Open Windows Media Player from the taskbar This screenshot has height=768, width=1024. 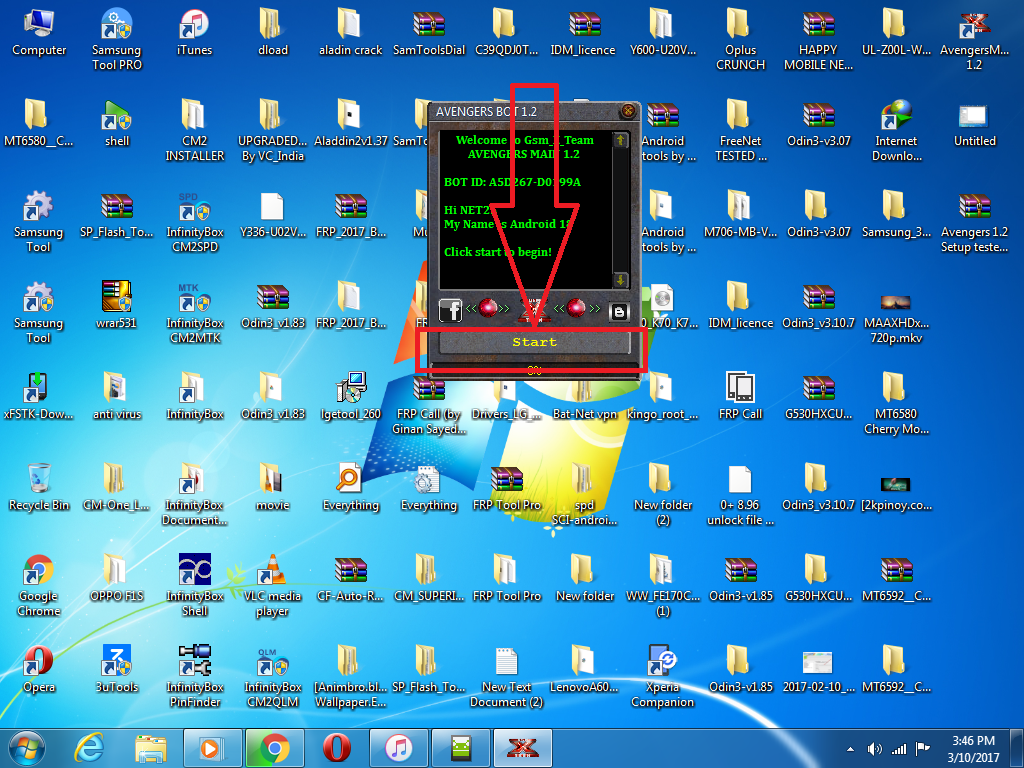(x=213, y=747)
